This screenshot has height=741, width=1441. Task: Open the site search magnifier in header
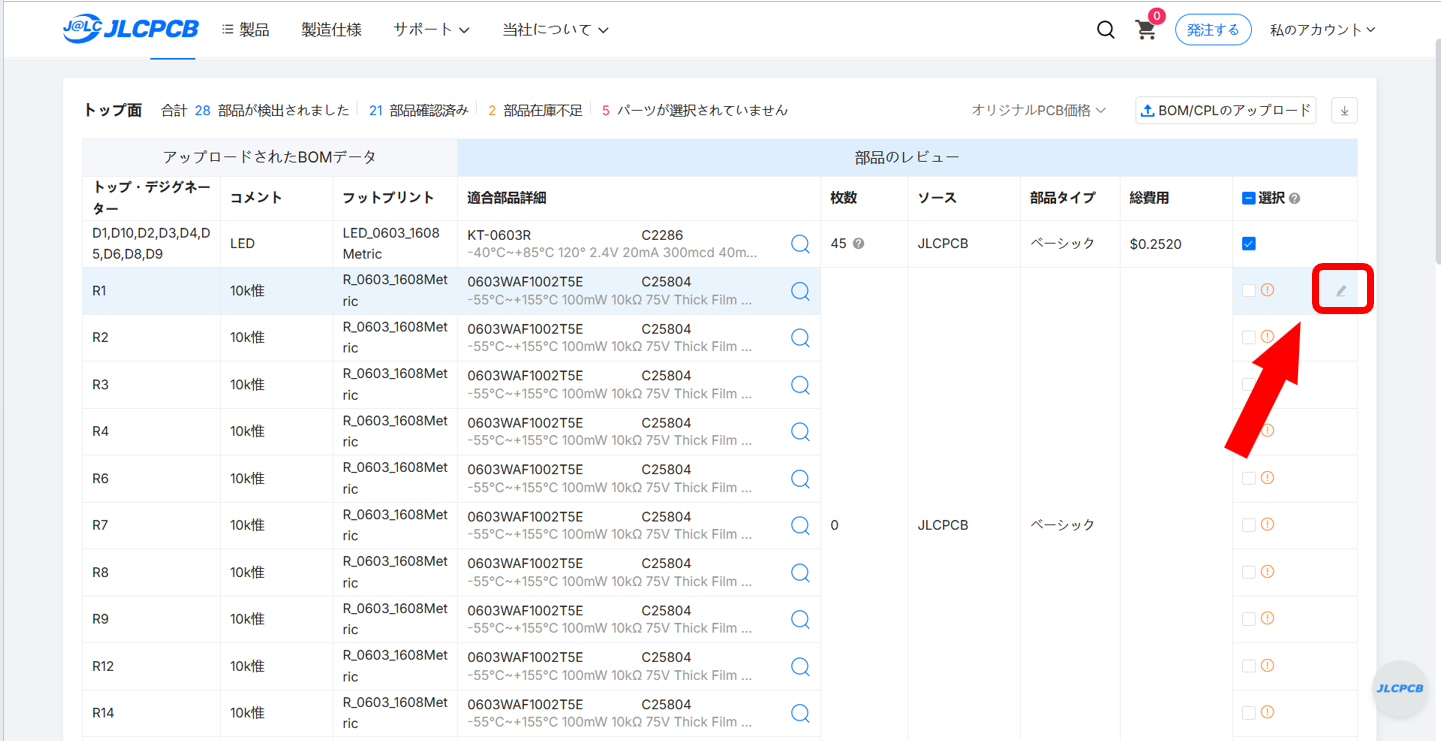click(x=1105, y=30)
